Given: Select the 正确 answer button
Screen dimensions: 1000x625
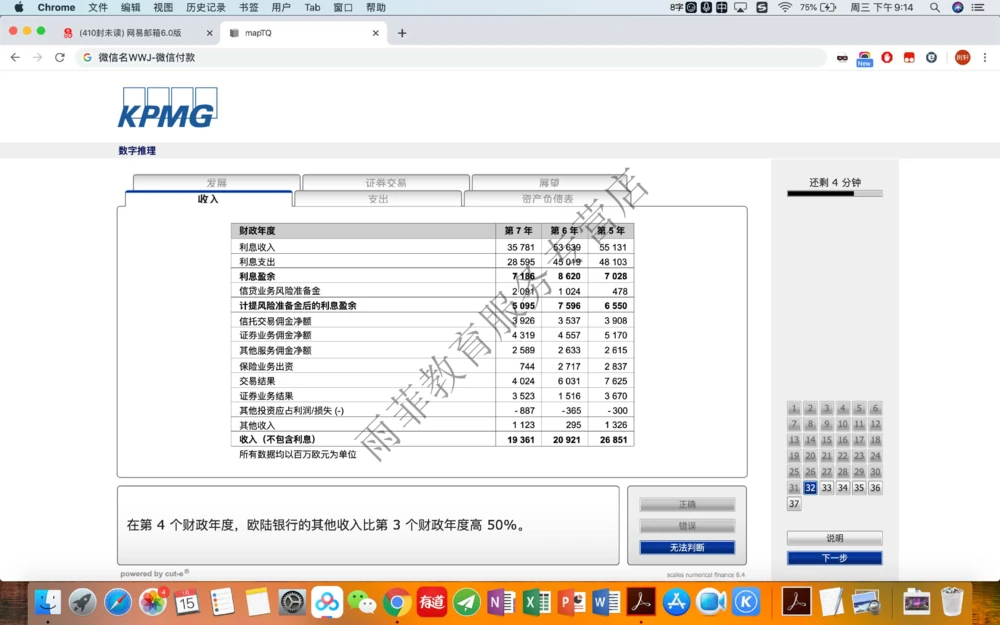Looking at the screenshot, I should 687,504.
